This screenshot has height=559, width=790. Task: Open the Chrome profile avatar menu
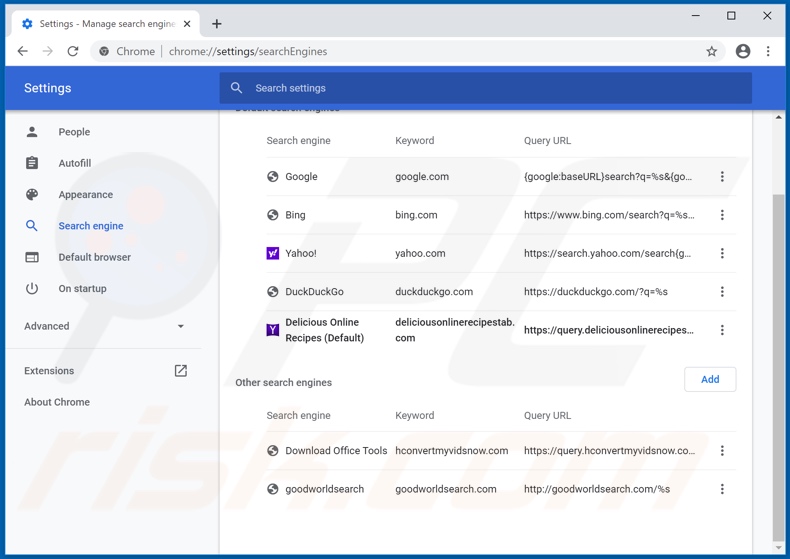pyautogui.click(x=743, y=51)
